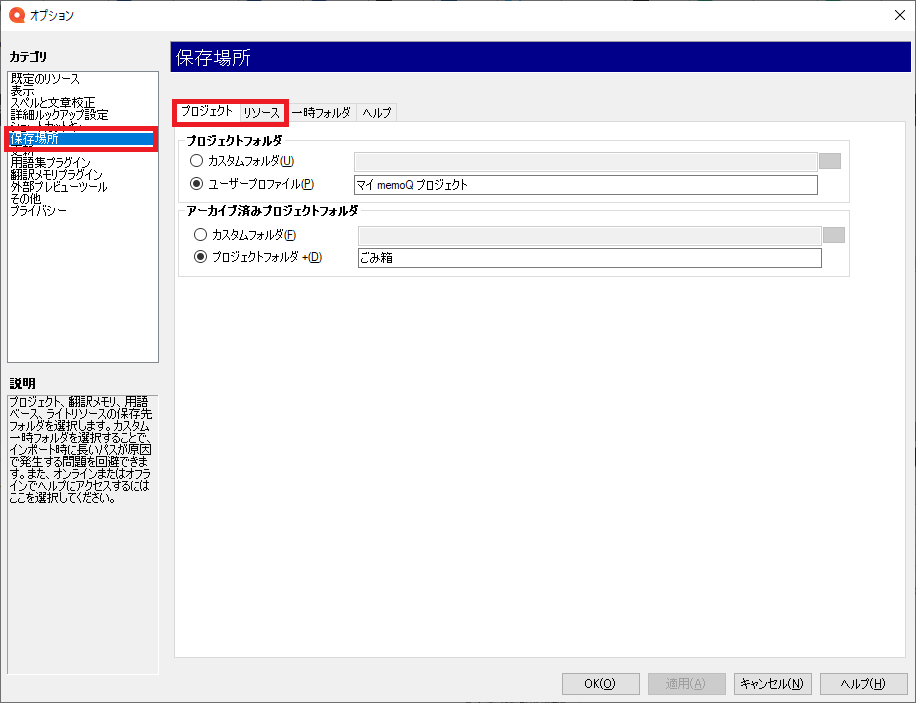Select プライバシー in the category list
Screen dimensions: 916x703
pos(39,210)
